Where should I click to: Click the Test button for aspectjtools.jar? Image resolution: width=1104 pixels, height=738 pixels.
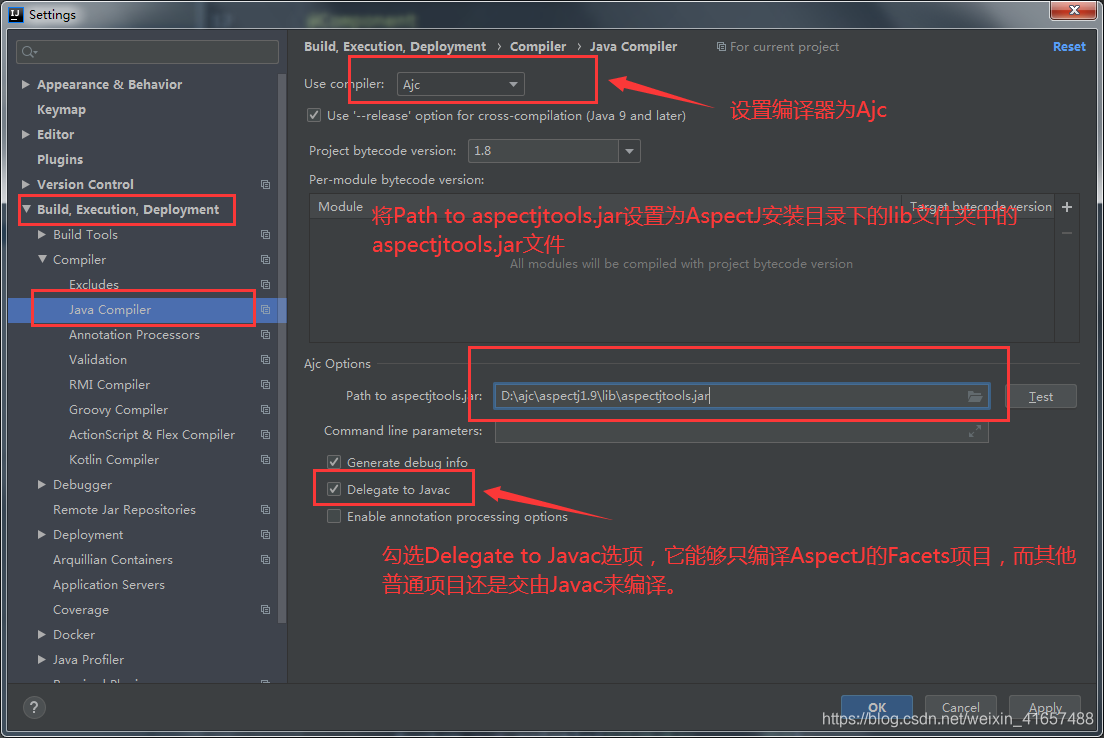tap(1041, 396)
